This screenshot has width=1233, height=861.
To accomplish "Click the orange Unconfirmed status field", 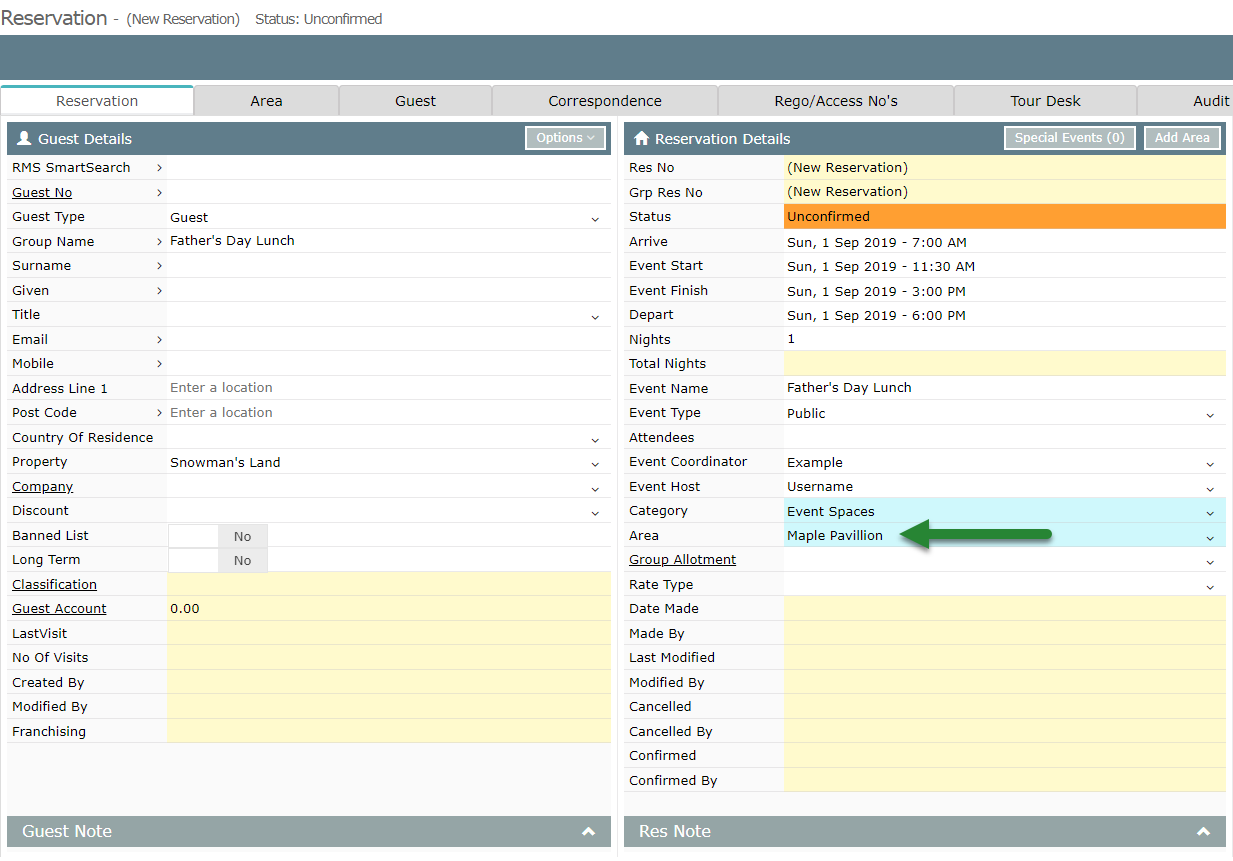I will 1004,217.
